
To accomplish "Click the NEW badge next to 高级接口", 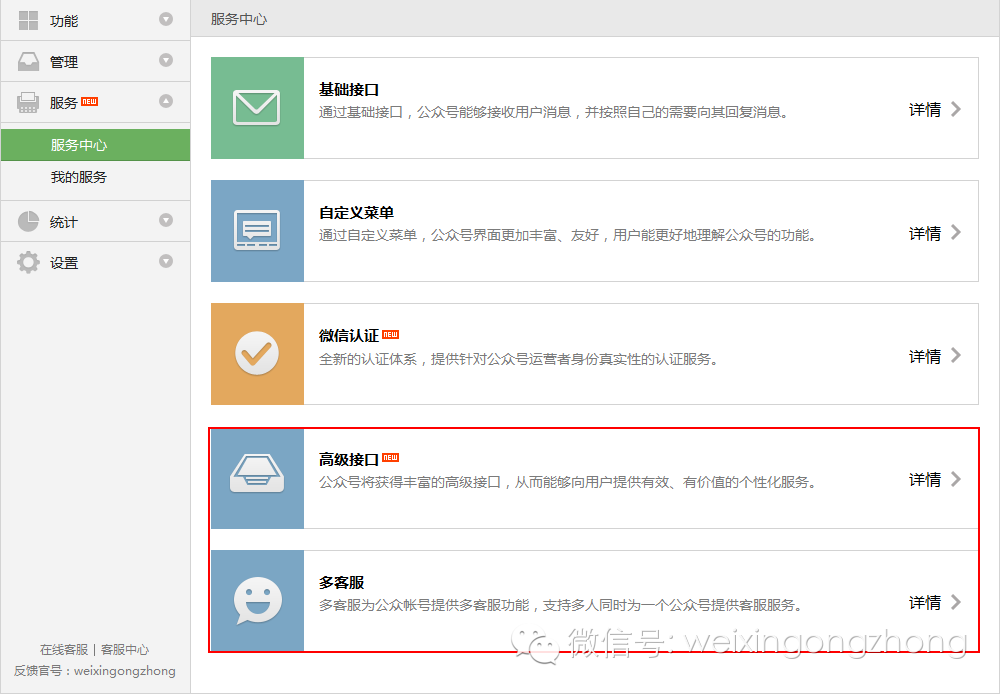I will [x=390, y=457].
